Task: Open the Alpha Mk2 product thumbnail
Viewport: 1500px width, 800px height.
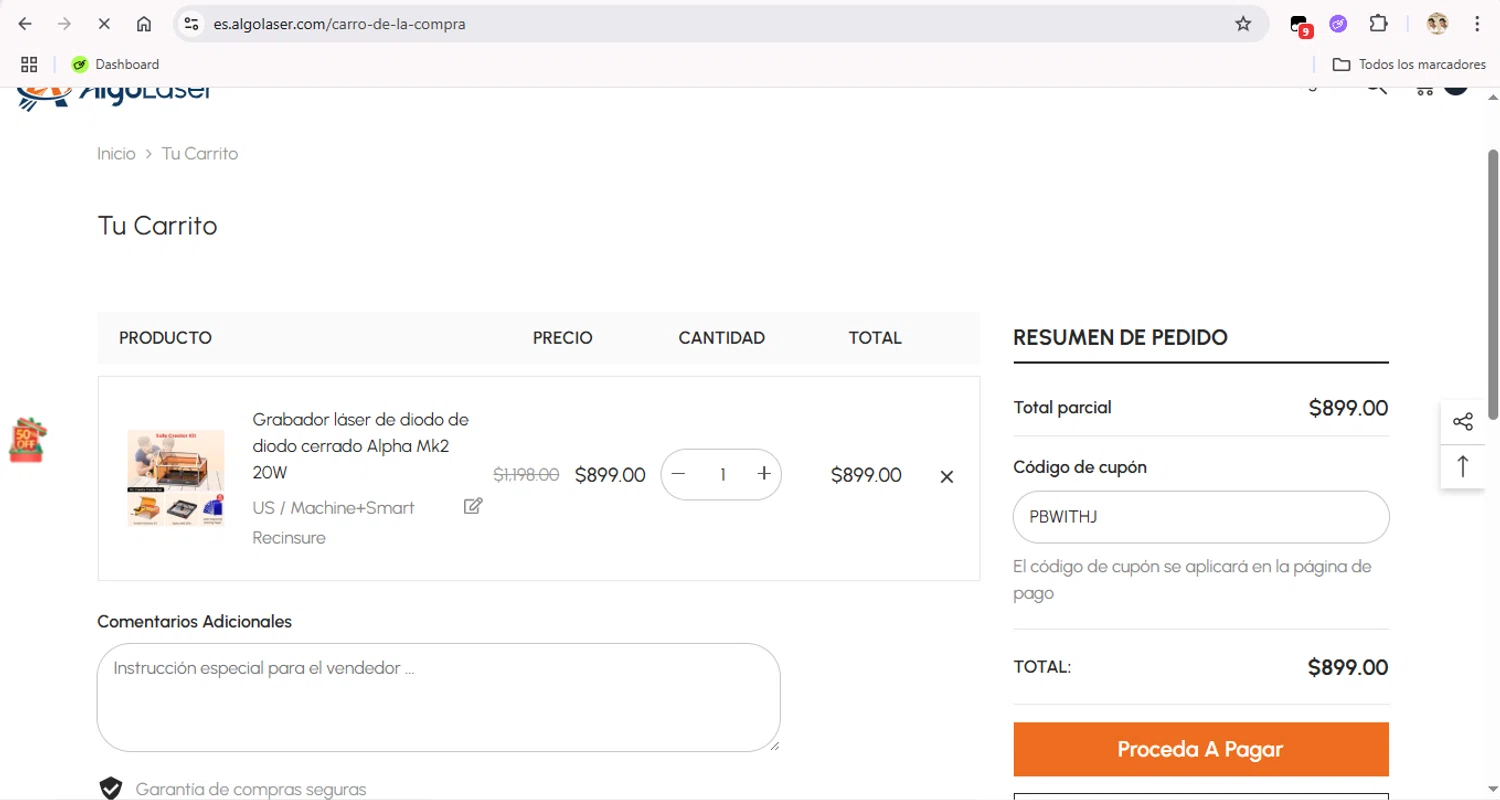Action: click(176, 478)
